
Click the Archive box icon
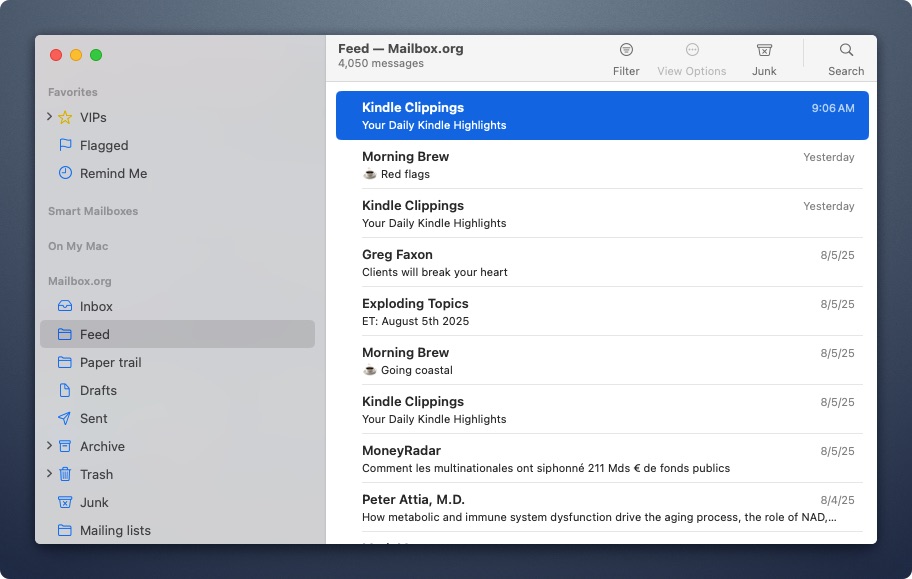point(65,446)
